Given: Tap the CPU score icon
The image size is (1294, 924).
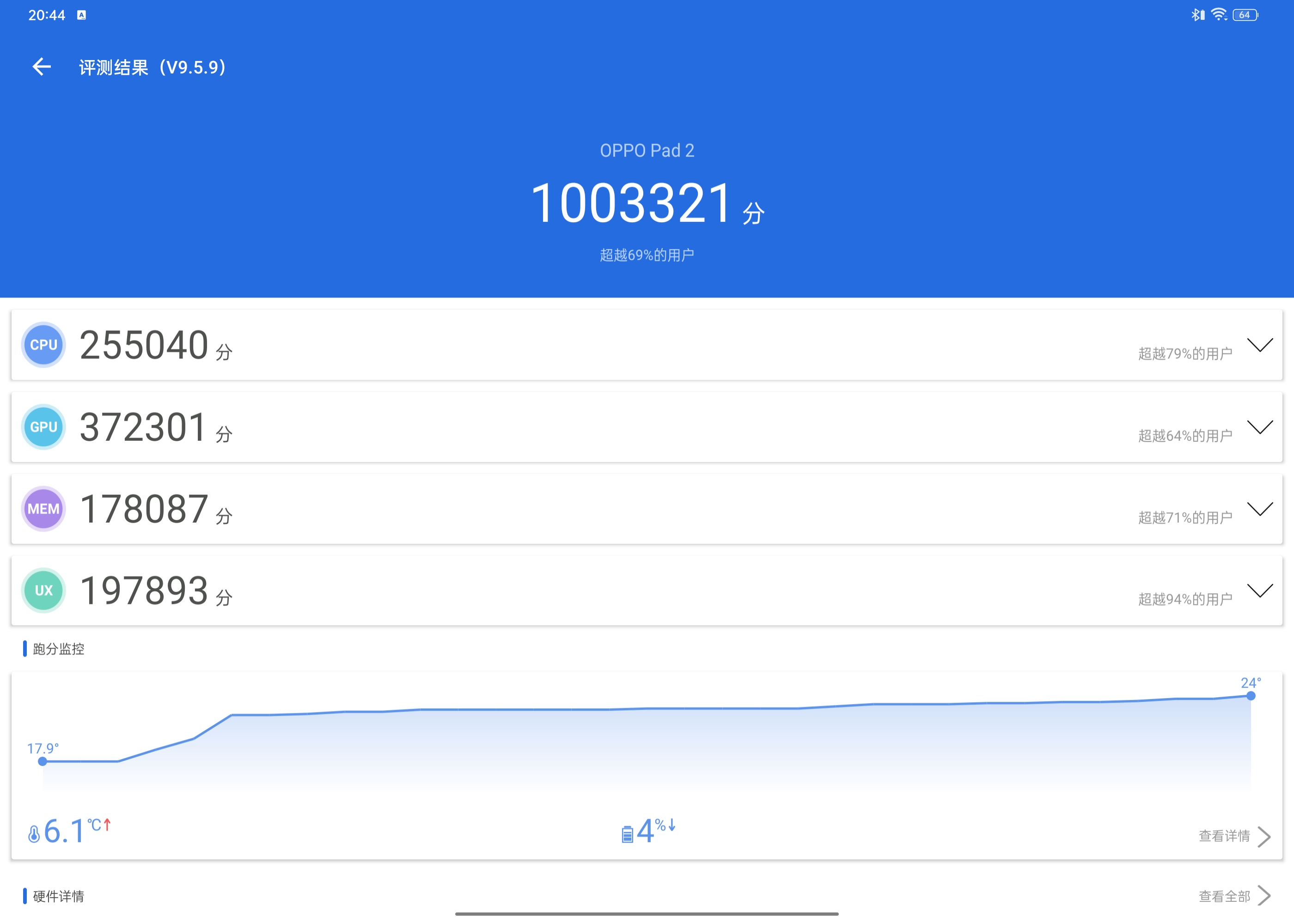Looking at the screenshot, I should click(44, 345).
